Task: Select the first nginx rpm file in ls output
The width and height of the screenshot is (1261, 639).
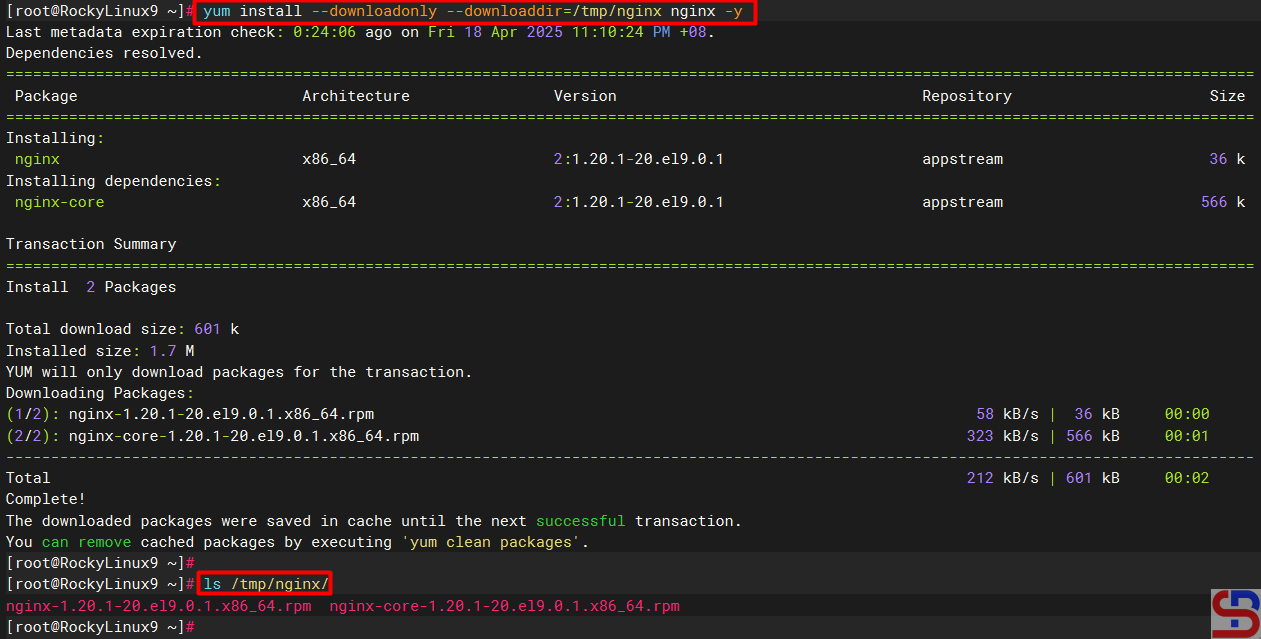Action: click(x=158, y=606)
